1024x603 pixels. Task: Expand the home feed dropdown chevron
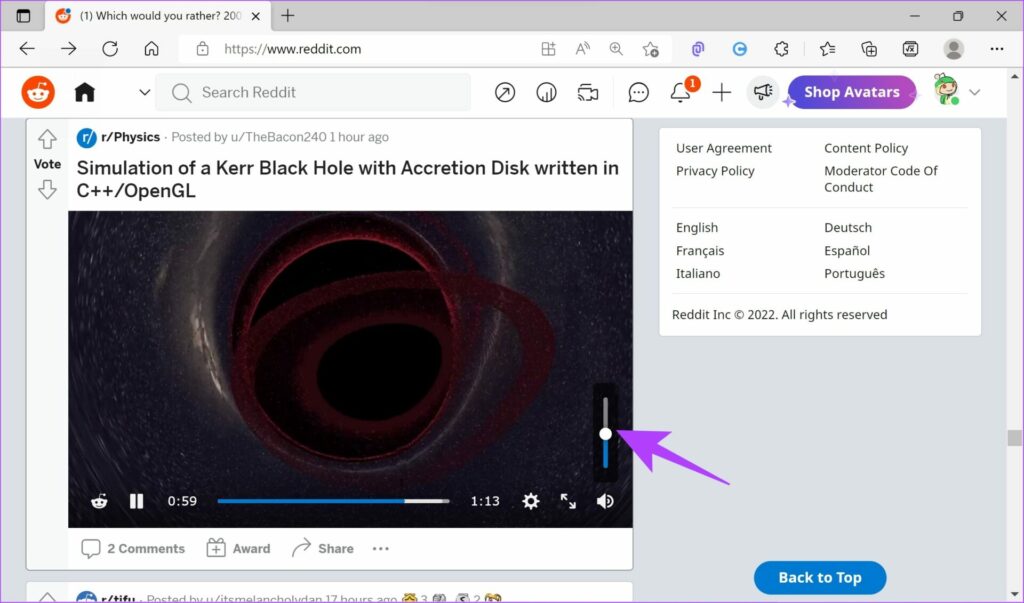(143, 91)
